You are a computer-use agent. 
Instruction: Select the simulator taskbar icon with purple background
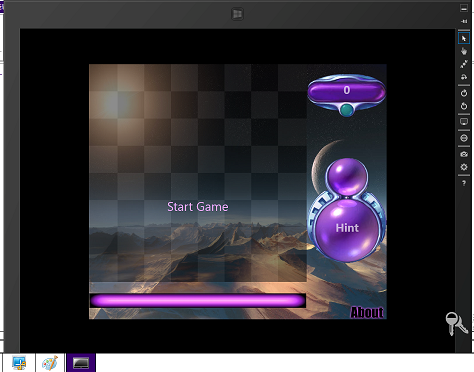coord(81,363)
